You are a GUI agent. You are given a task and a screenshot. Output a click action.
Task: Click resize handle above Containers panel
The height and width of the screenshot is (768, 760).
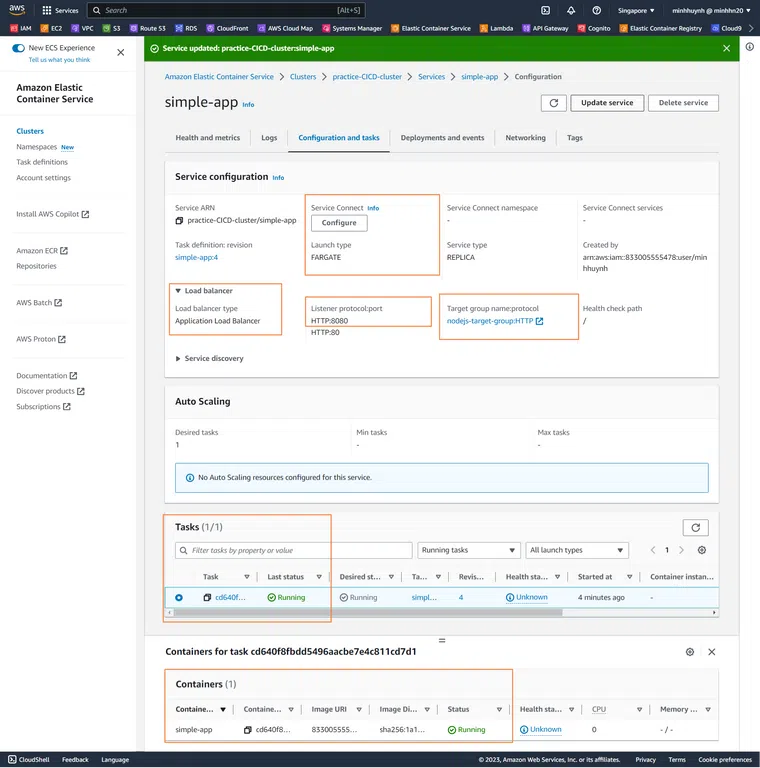[x=442, y=641]
